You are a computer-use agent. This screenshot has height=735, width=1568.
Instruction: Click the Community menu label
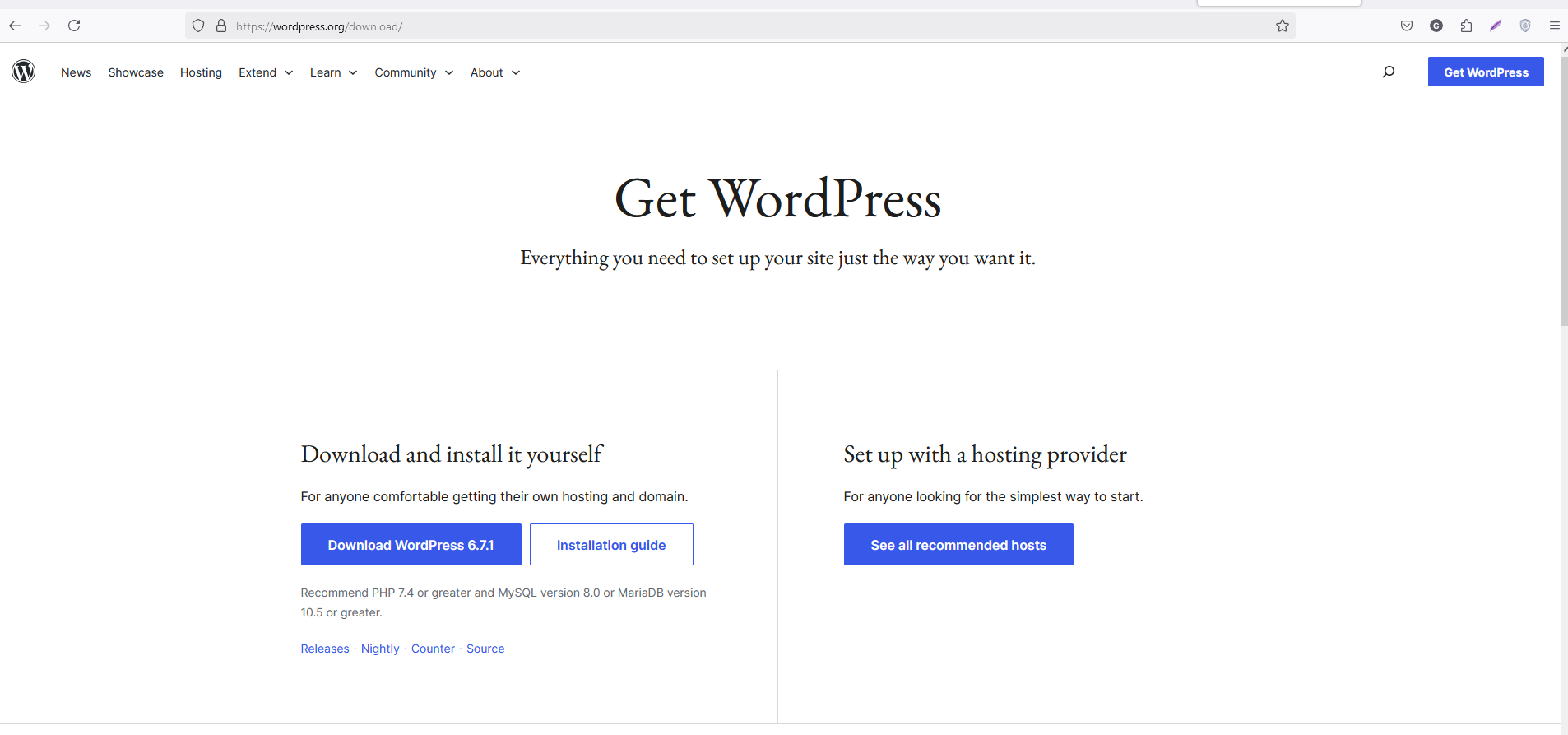pos(406,72)
